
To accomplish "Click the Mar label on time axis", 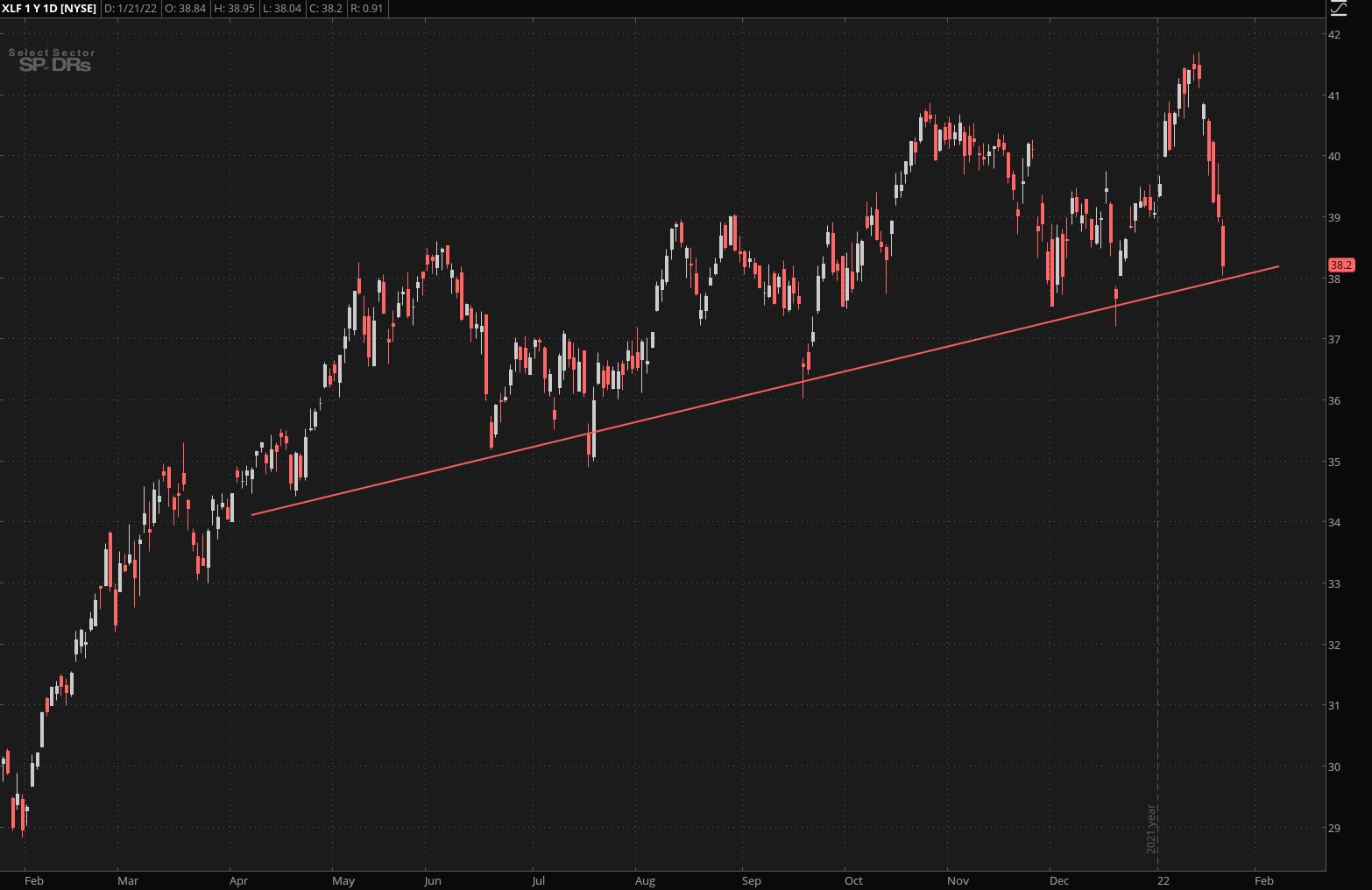I will coord(128,880).
